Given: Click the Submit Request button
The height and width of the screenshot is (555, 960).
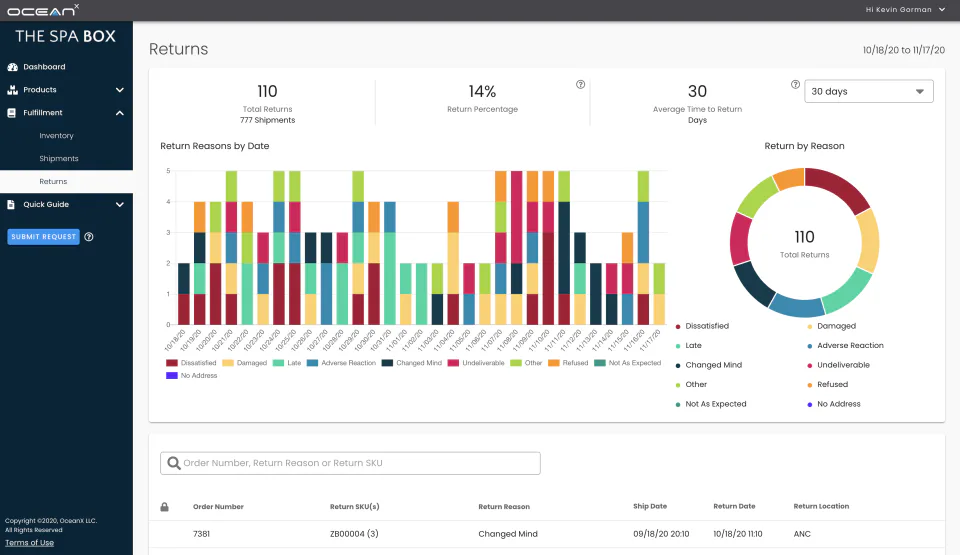Looking at the screenshot, I should click(x=43, y=236).
